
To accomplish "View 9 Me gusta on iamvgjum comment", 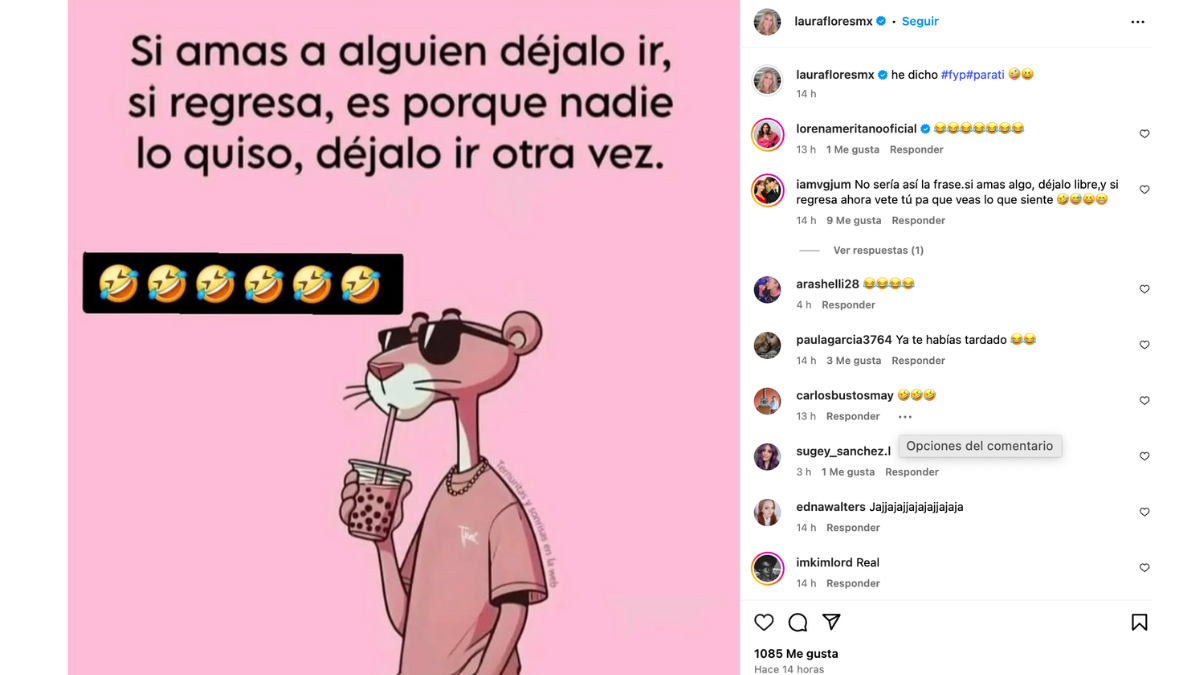I will pos(854,220).
